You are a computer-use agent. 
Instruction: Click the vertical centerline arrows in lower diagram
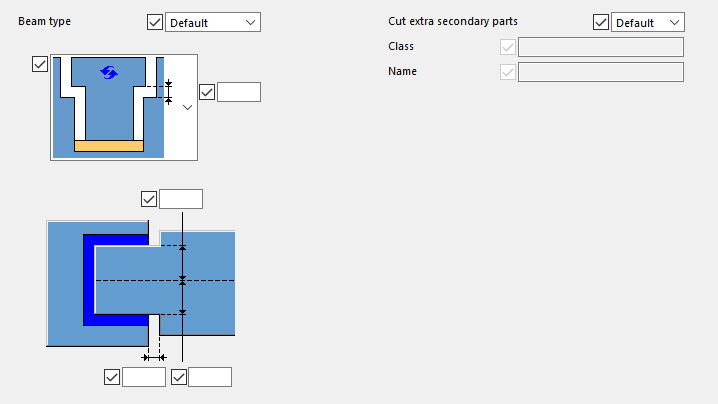pyautogui.click(x=182, y=280)
